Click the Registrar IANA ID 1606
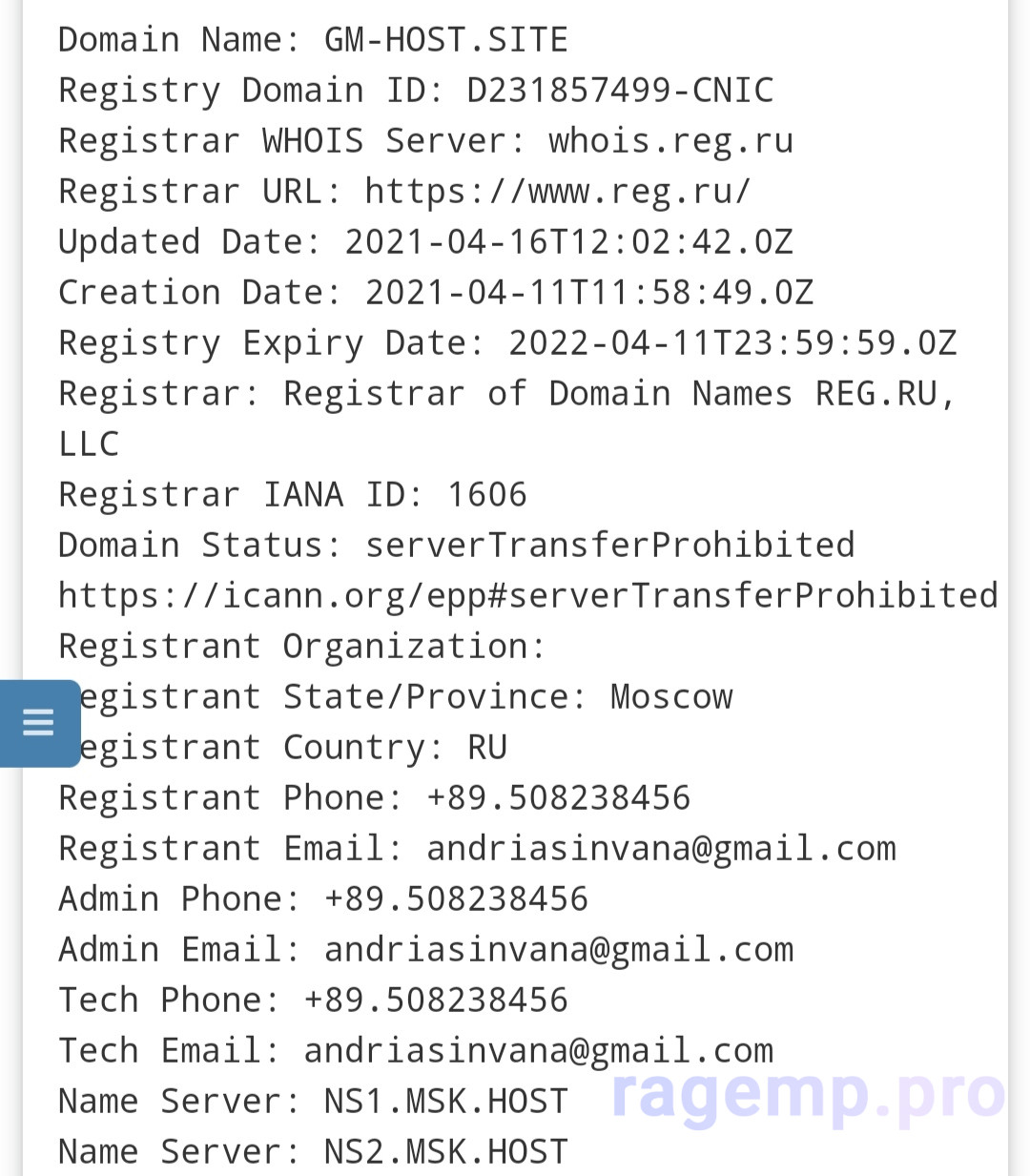Image resolution: width=1030 pixels, height=1176 pixels. coord(486,495)
